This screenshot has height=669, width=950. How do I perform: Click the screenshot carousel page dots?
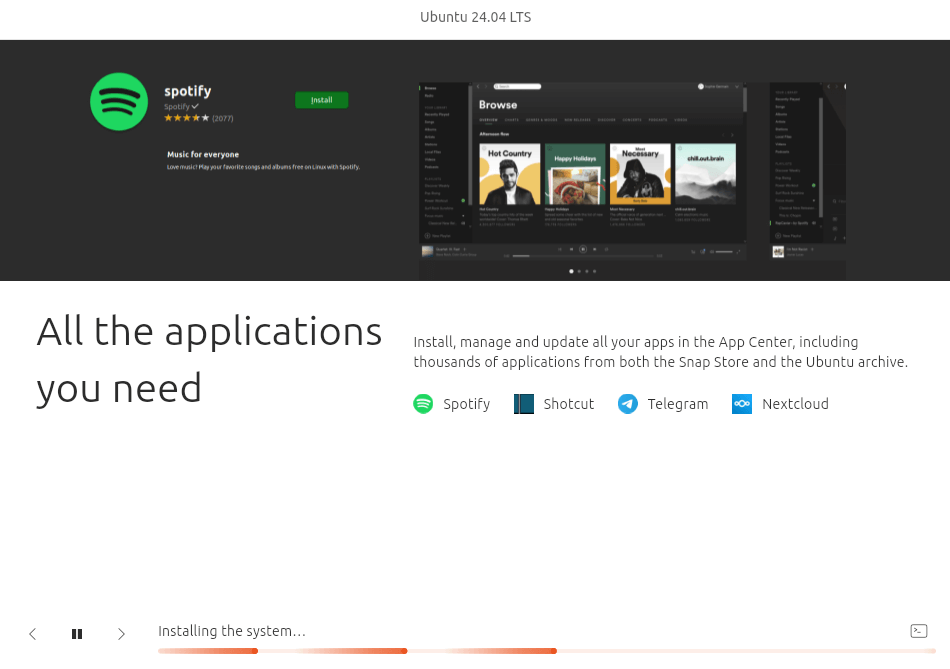pos(582,271)
